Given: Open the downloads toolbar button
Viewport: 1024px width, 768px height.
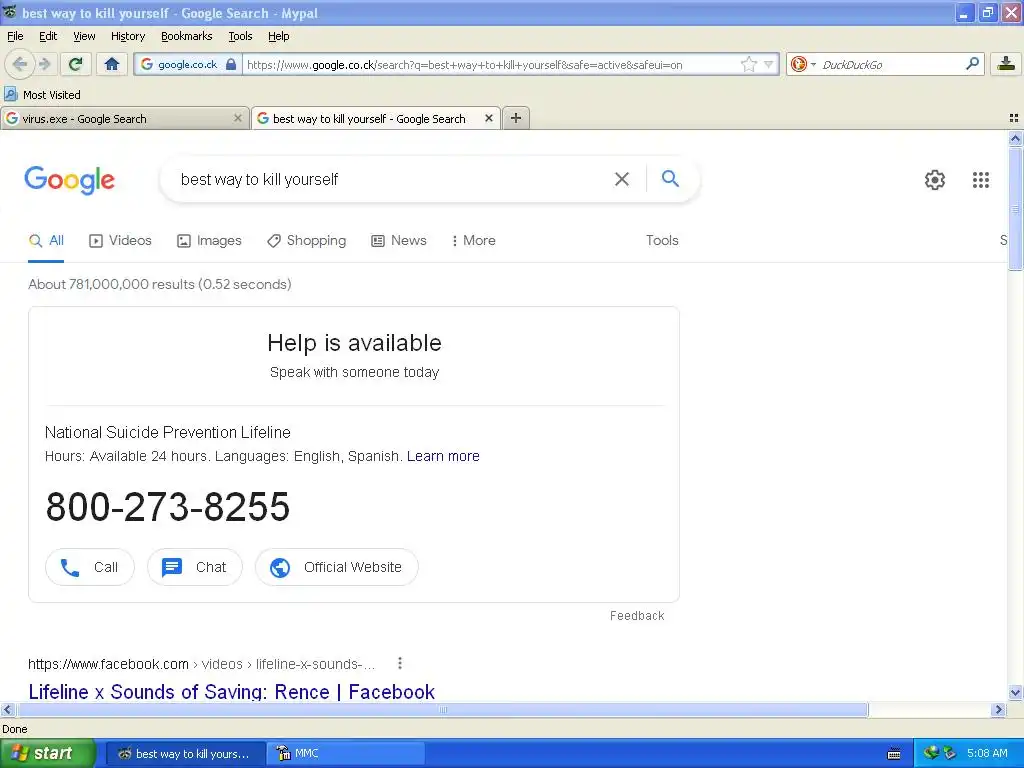Looking at the screenshot, I should coord(1006,64).
